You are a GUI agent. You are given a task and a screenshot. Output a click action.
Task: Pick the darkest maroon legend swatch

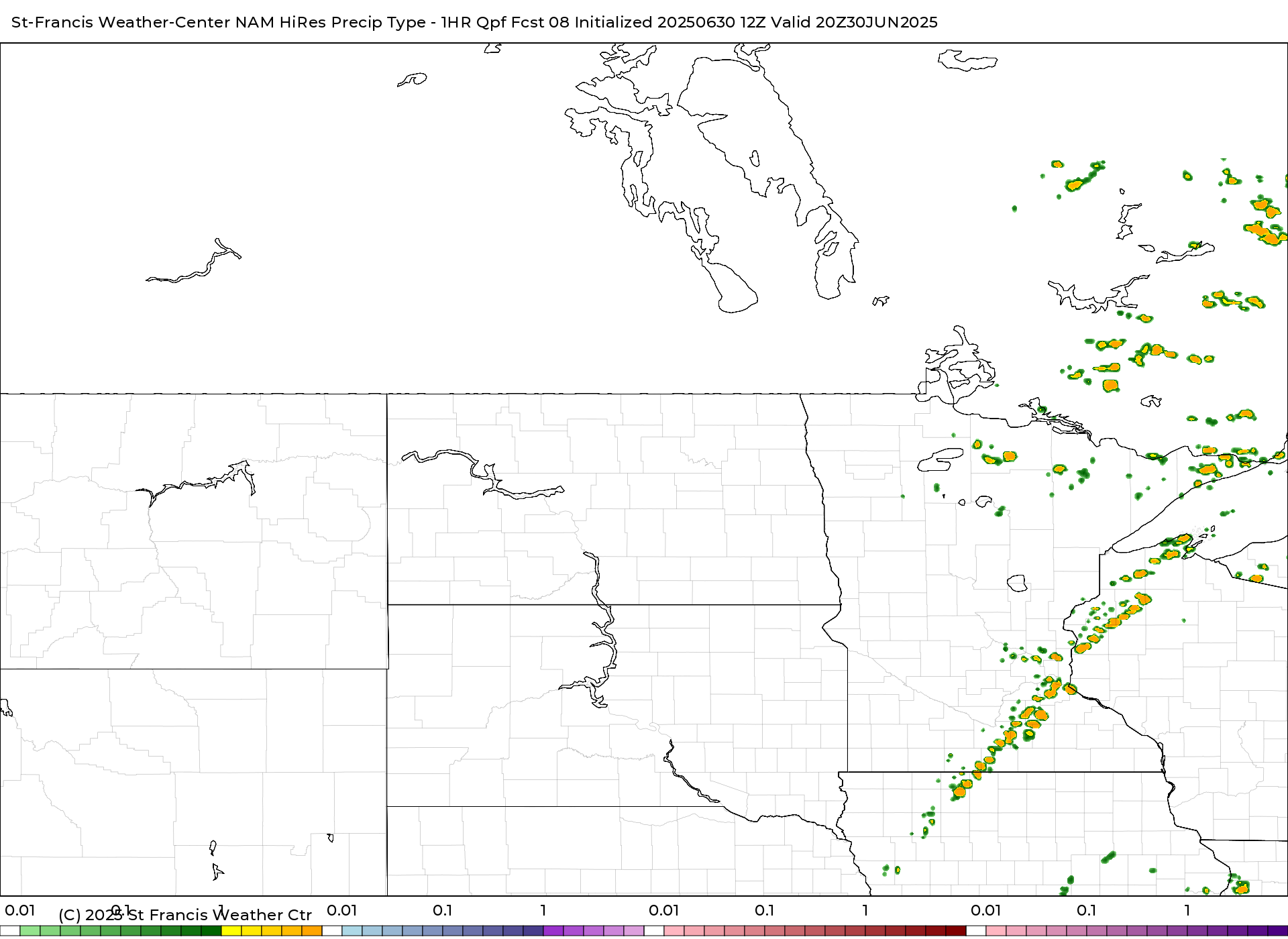click(x=956, y=931)
